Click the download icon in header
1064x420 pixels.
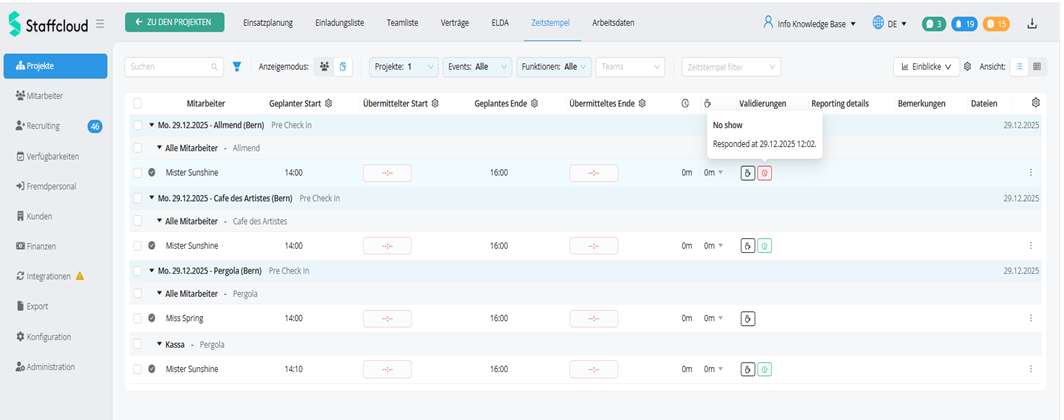[1032, 24]
